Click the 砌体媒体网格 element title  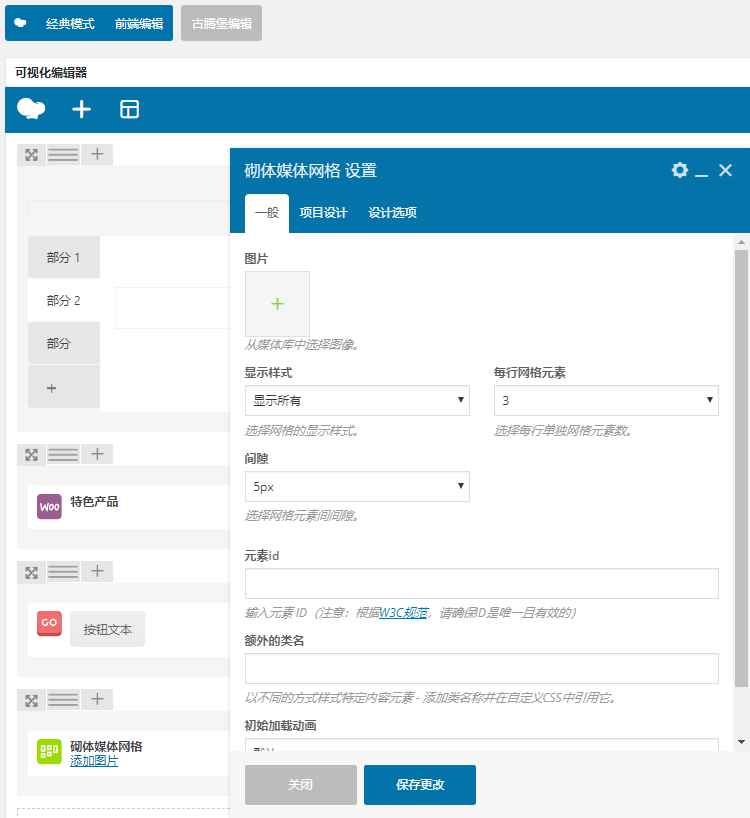106,747
